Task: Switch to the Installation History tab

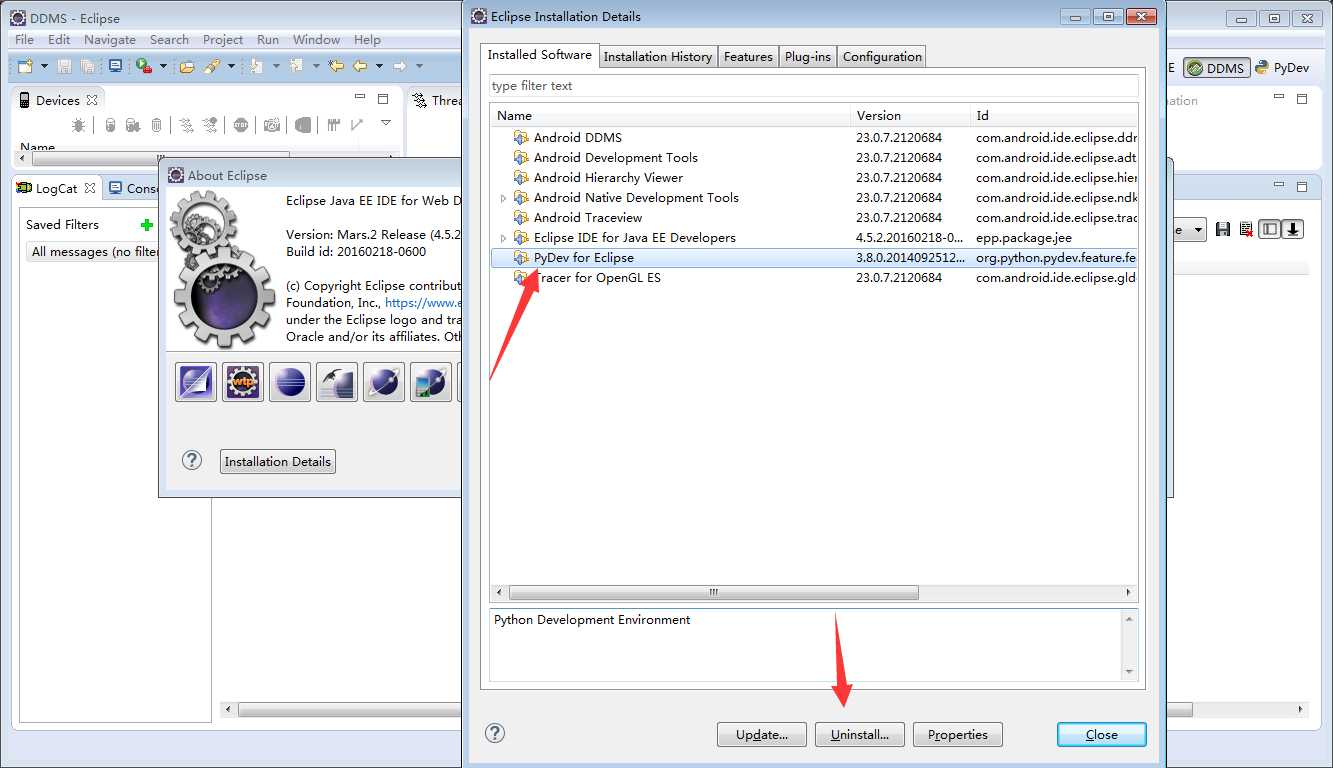Action: point(658,56)
